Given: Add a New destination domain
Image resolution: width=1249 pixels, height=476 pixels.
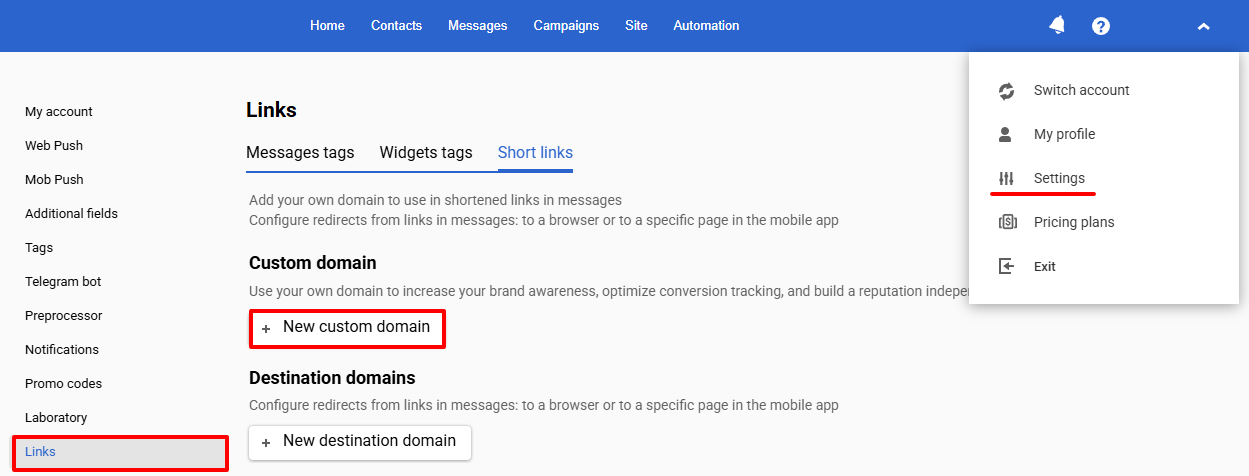Looking at the screenshot, I should pyautogui.click(x=360, y=442).
